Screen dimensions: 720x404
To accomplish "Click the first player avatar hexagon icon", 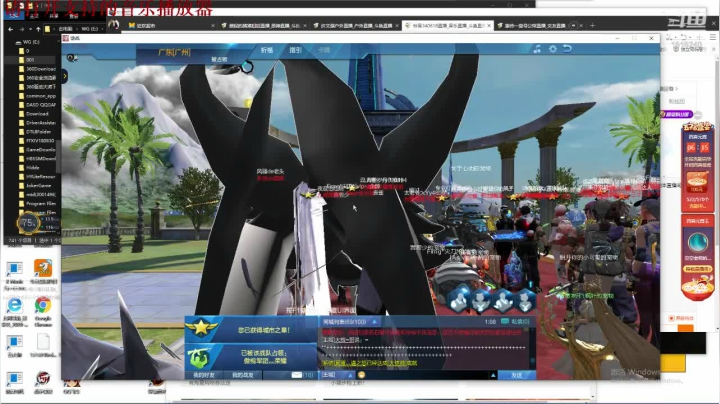I will coord(458,301).
